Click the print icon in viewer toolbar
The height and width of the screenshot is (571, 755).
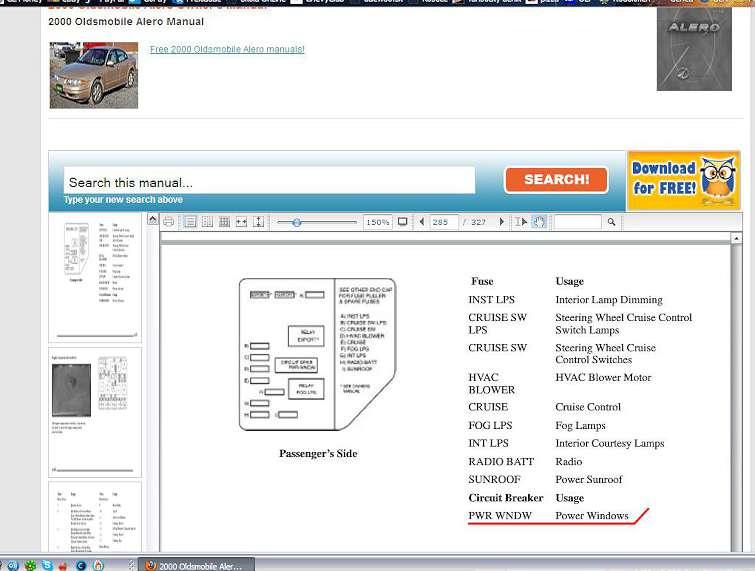[x=168, y=222]
